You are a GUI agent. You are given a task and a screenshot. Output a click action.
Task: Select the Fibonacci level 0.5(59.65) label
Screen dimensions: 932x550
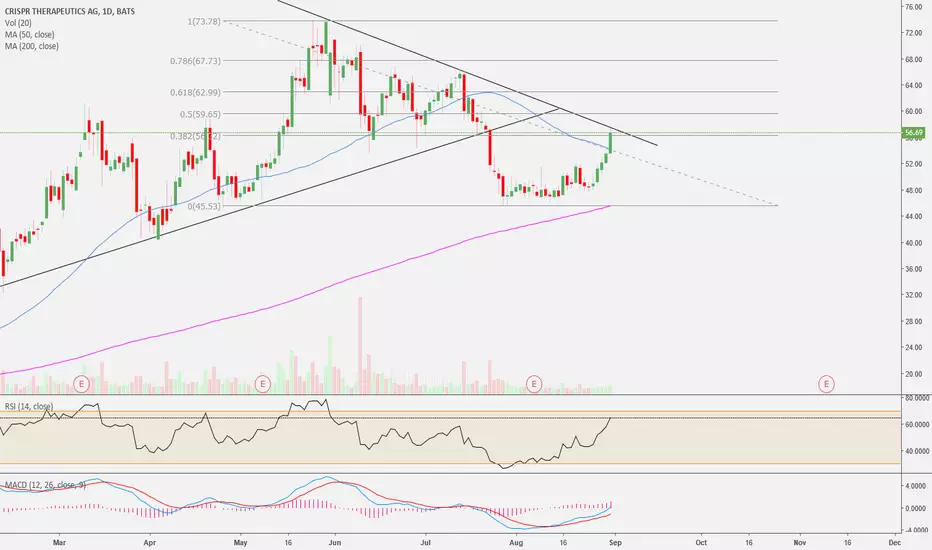[200, 114]
